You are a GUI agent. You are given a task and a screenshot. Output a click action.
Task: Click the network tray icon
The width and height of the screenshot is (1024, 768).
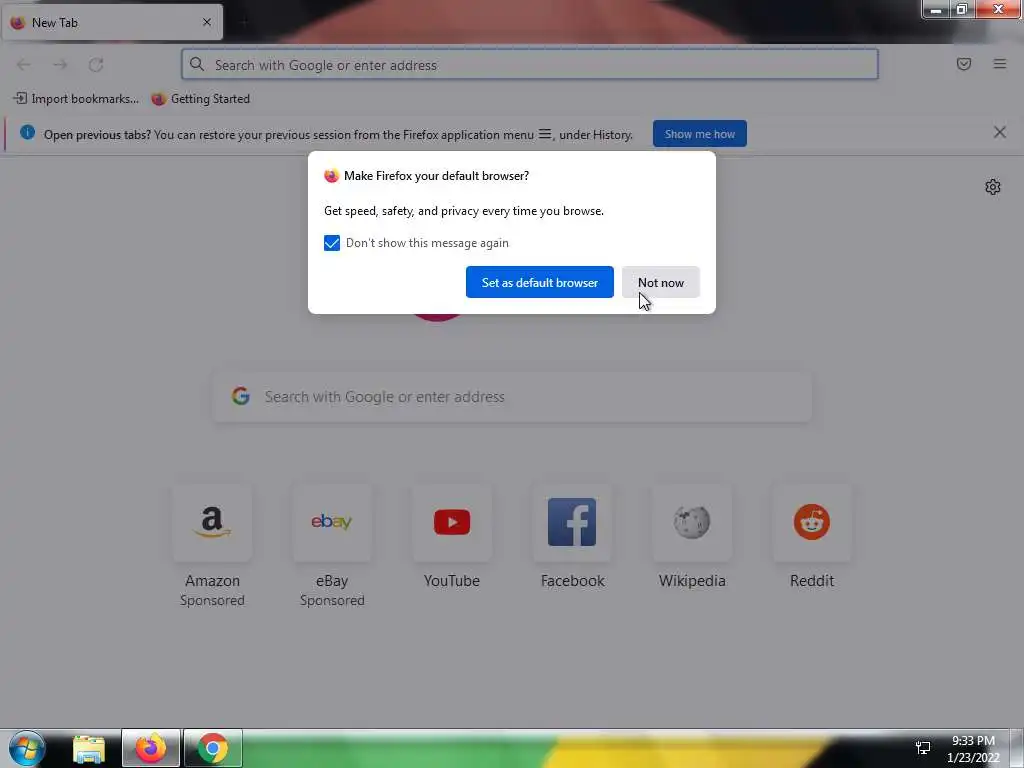(x=923, y=748)
